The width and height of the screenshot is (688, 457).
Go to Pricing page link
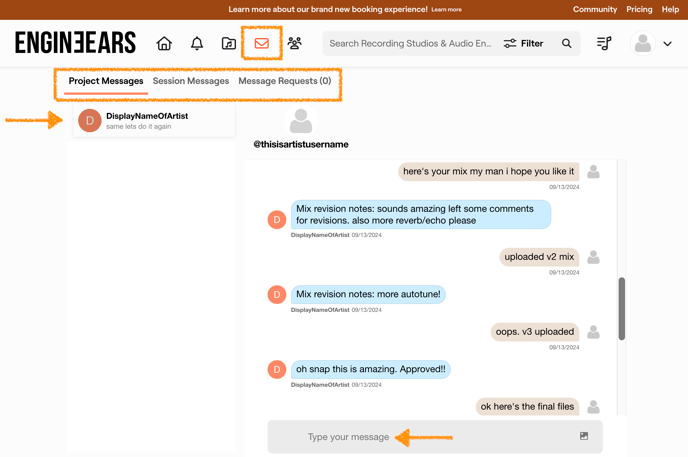[639, 9]
